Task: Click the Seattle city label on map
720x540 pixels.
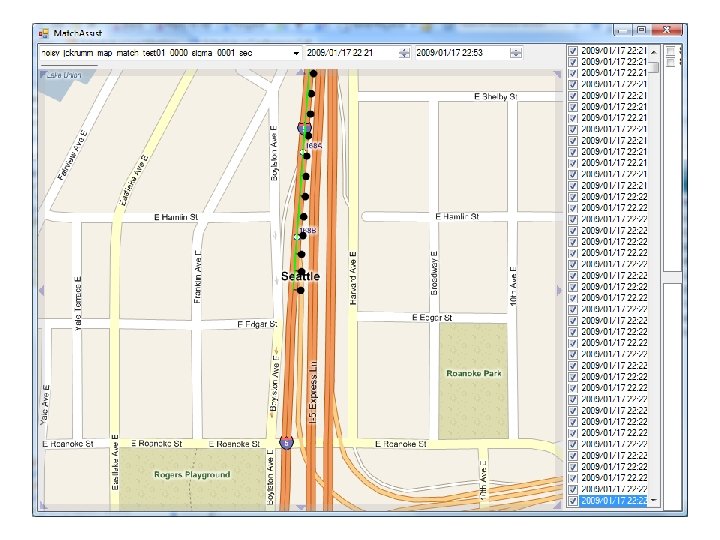Action: [300, 276]
